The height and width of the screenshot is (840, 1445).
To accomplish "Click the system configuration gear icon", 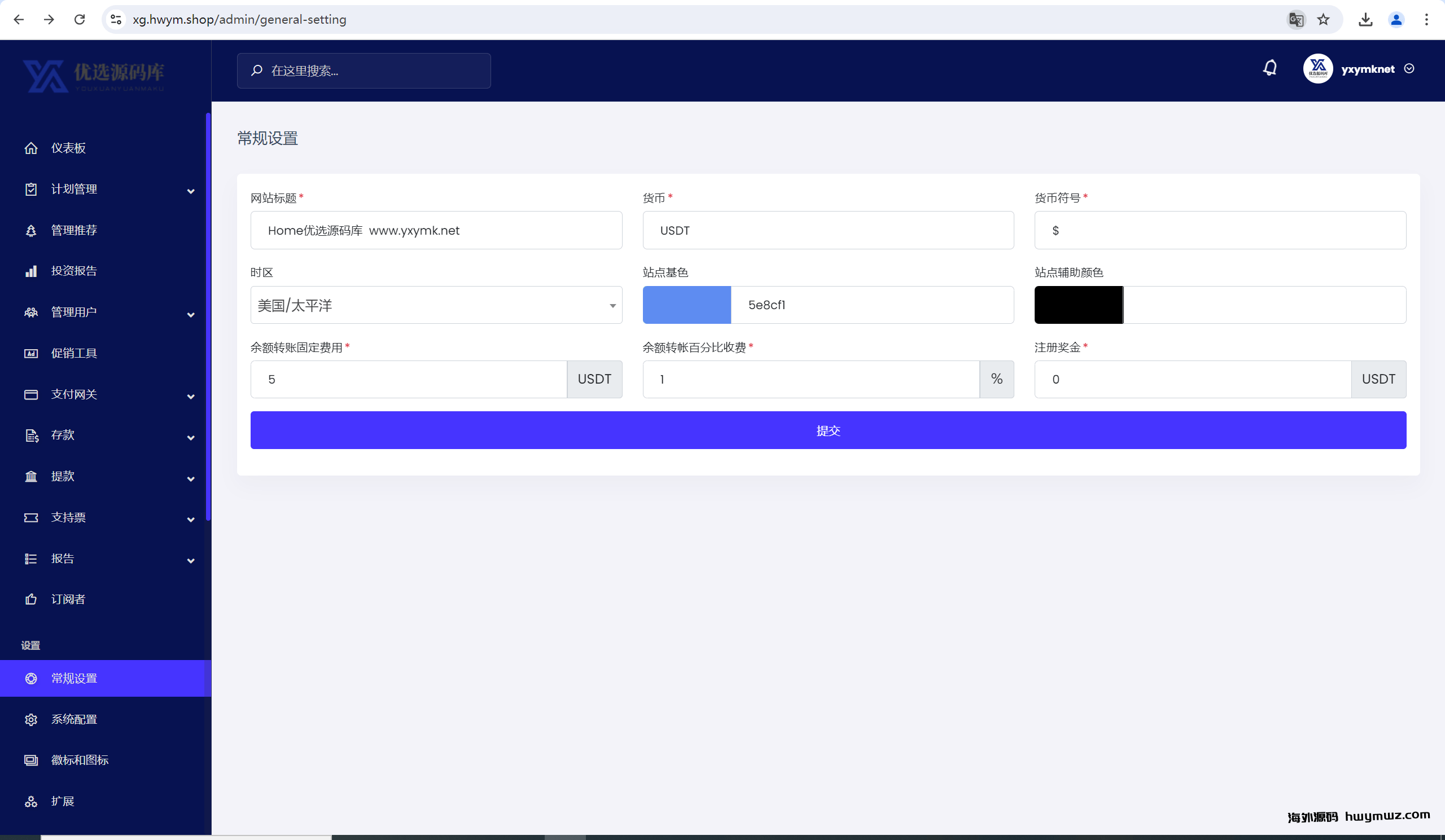I will (x=31, y=720).
